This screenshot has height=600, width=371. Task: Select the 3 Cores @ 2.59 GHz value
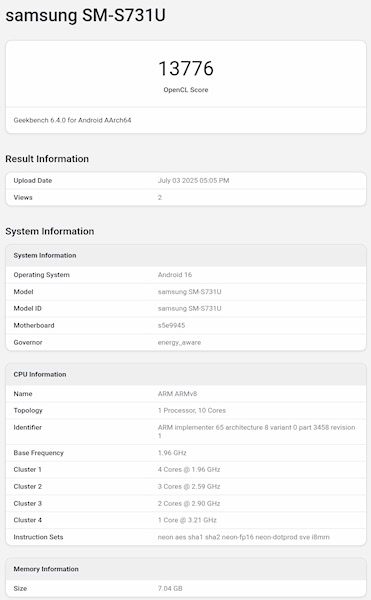pyautogui.click(x=189, y=486)
